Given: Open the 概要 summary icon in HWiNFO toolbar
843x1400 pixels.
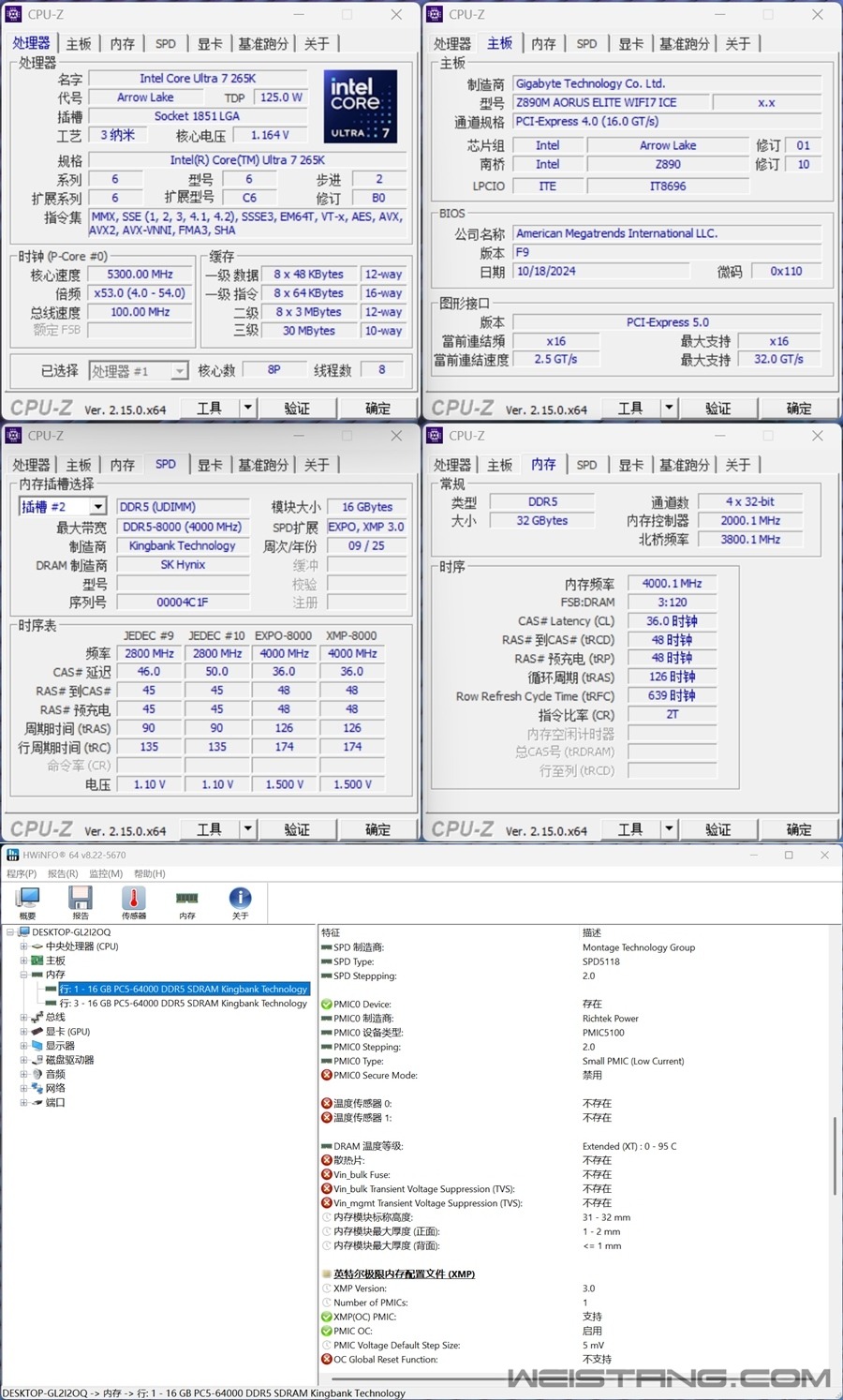Looking at the screenshot, I should pos(28,899).
